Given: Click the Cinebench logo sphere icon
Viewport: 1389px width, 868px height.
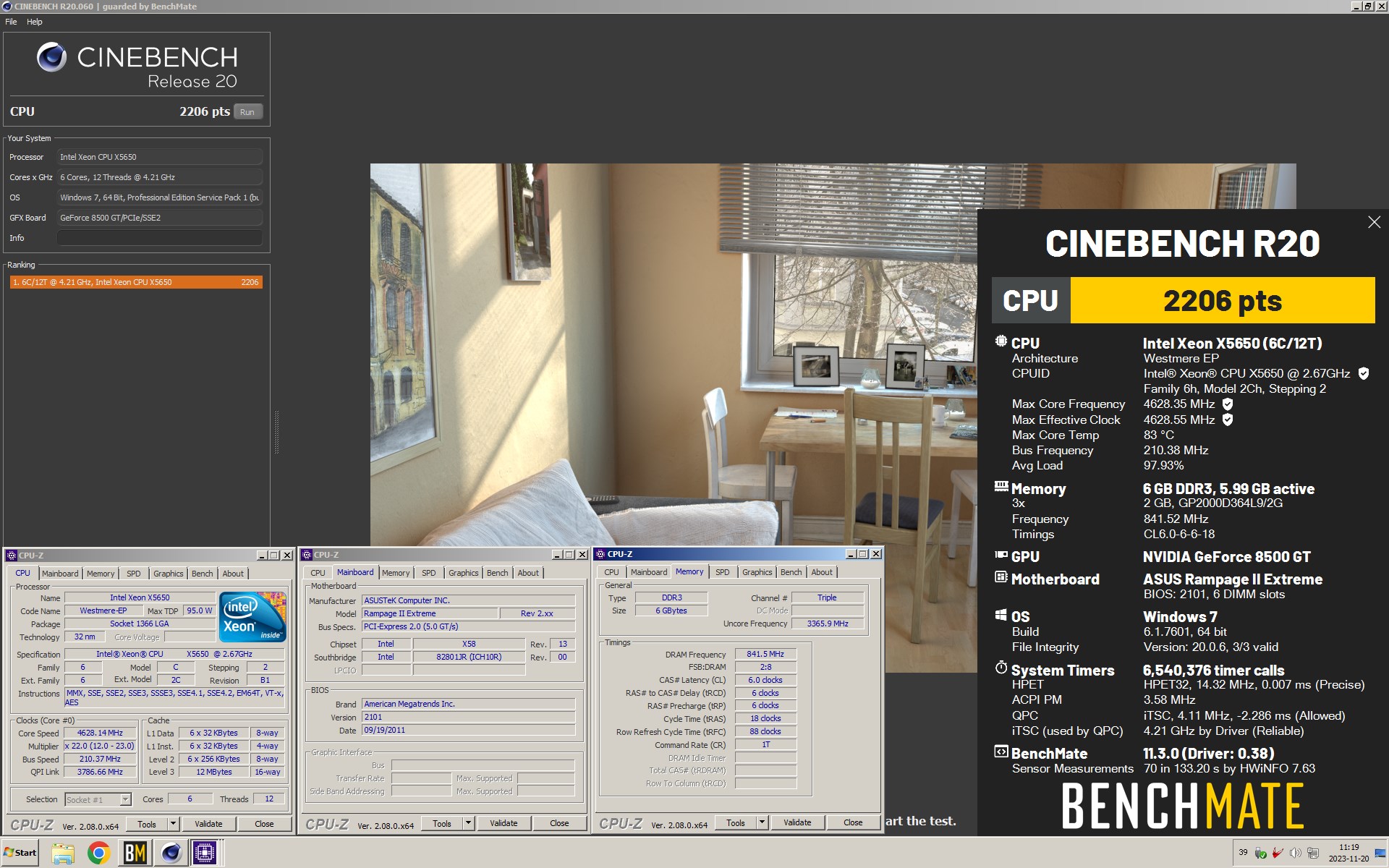Looking at the screenshot, I should (x=51, y=57).
